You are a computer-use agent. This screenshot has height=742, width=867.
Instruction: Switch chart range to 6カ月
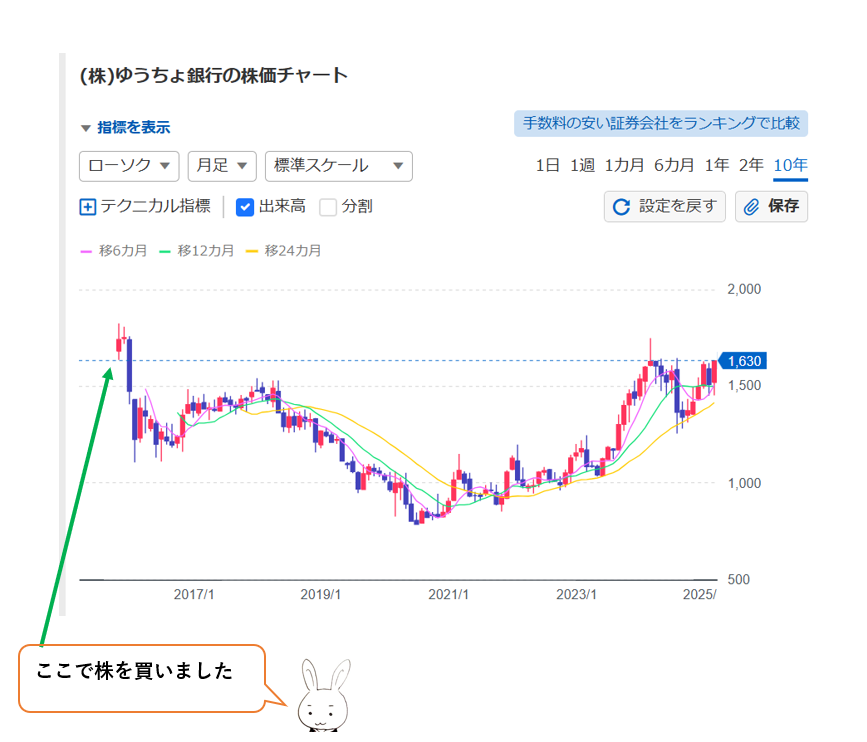(674, 165)
